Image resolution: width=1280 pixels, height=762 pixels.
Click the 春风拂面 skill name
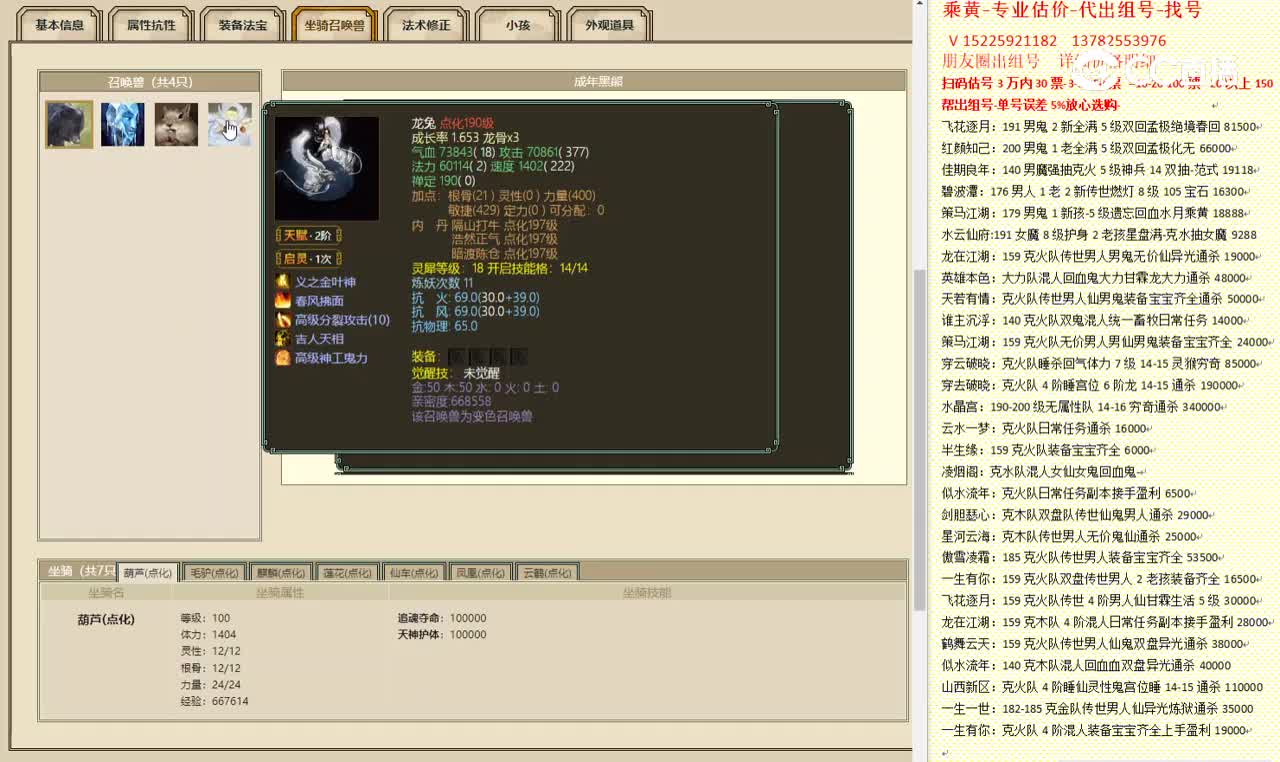(x=319, y=301)
